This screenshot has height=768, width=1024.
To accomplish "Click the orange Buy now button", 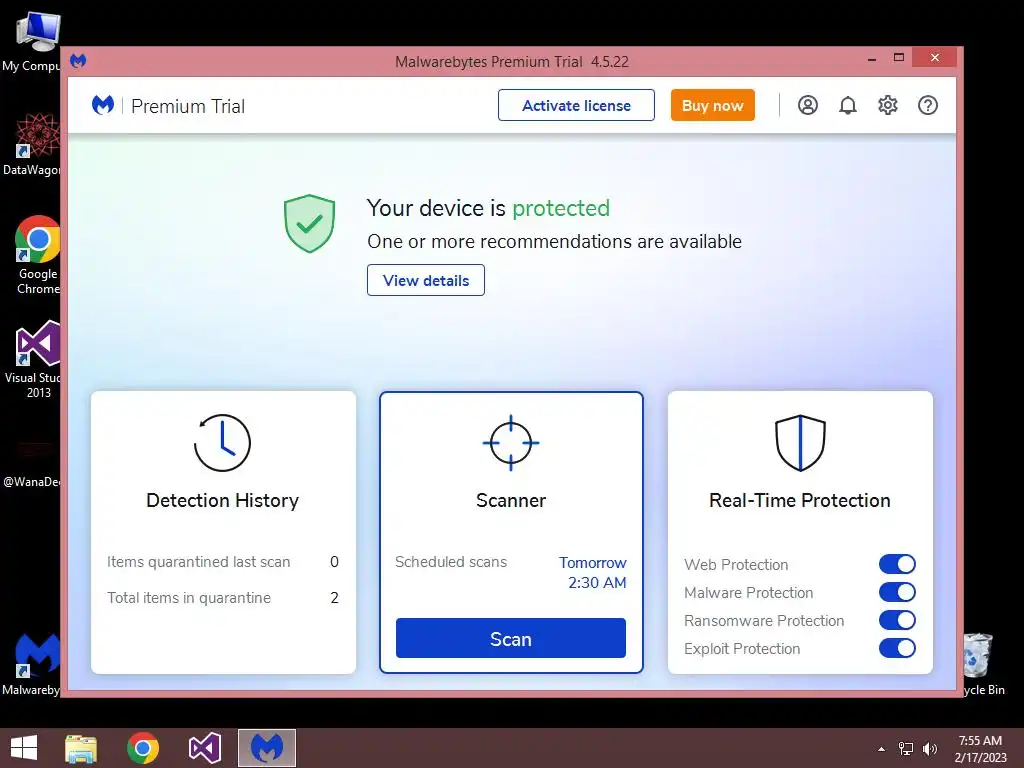I will pyautogui.click(x=712, y=105).
